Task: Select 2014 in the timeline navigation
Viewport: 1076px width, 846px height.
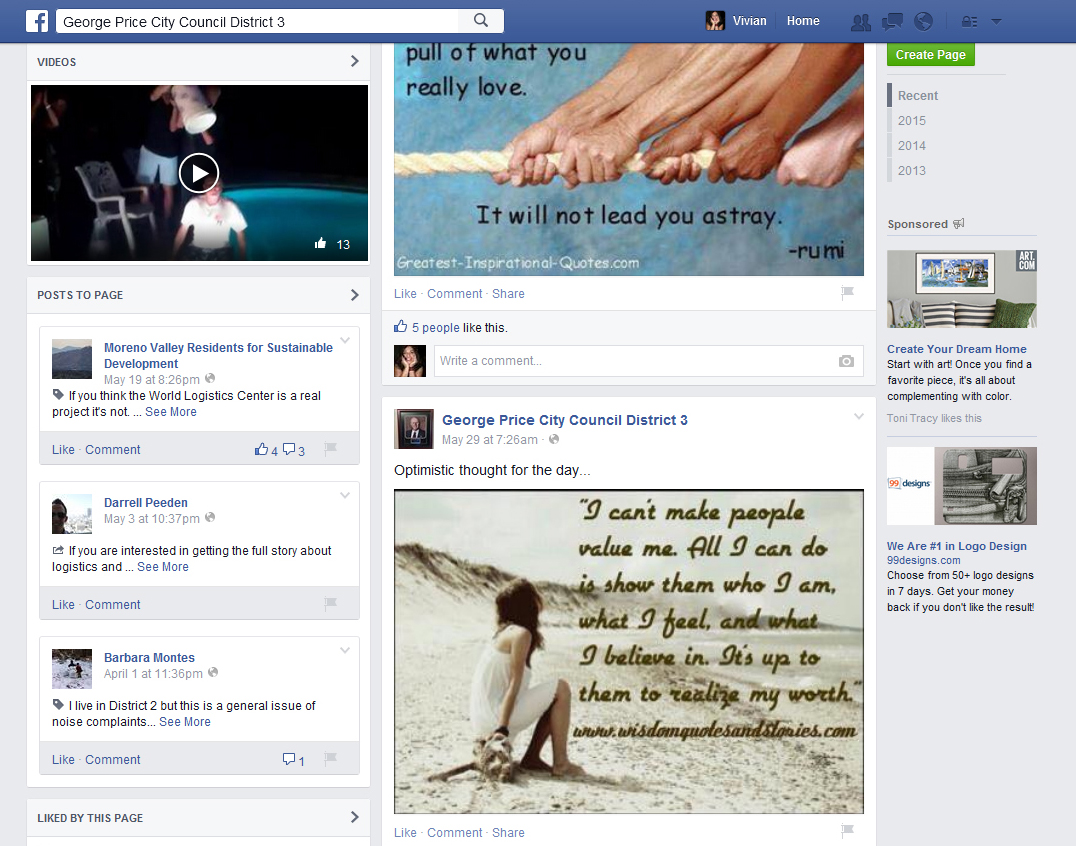Action: click(x=911, y=145)
